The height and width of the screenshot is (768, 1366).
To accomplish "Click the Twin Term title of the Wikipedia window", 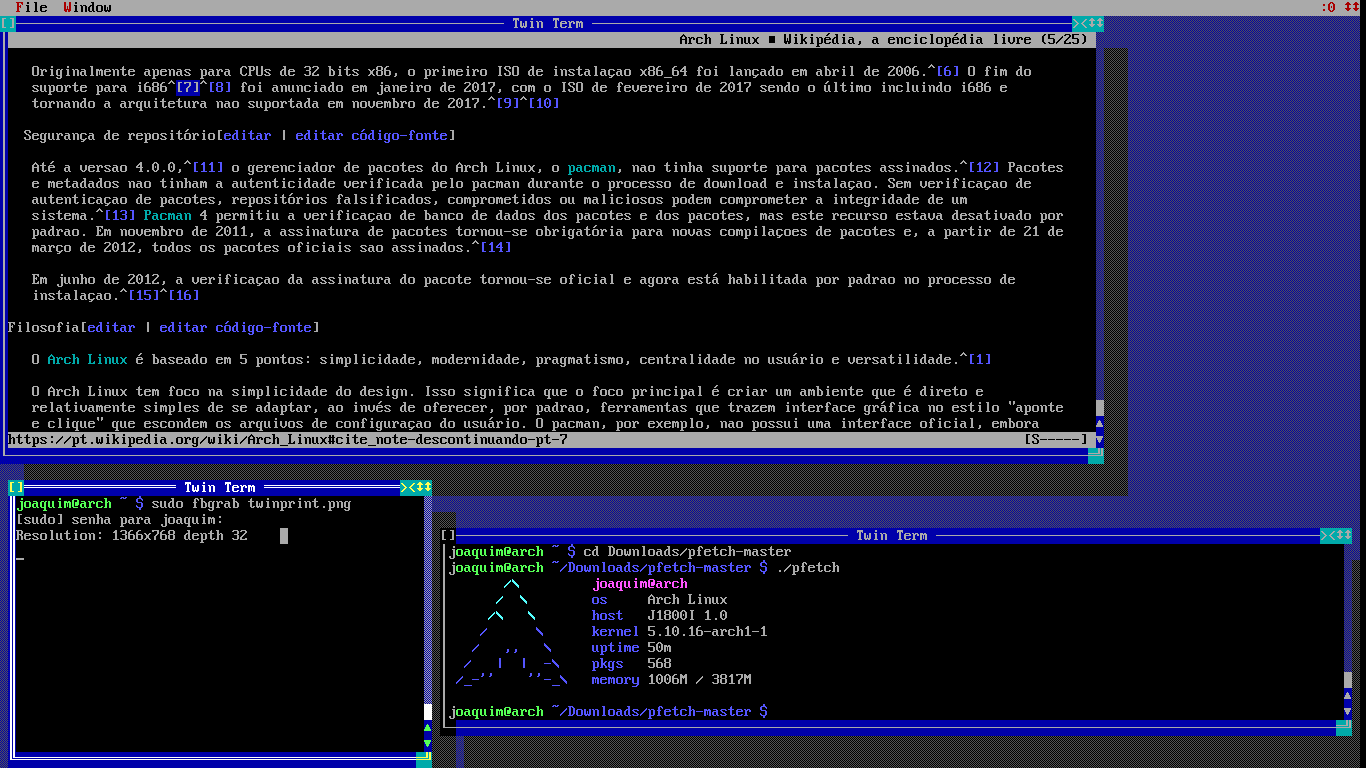I will (548, 23).
